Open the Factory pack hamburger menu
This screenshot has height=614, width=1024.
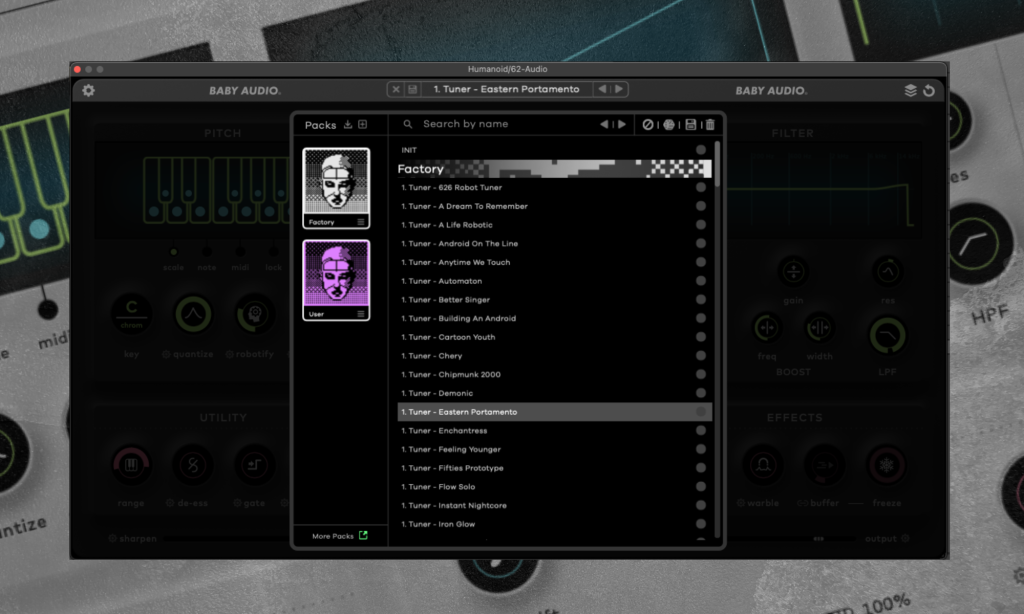point(361,222)
